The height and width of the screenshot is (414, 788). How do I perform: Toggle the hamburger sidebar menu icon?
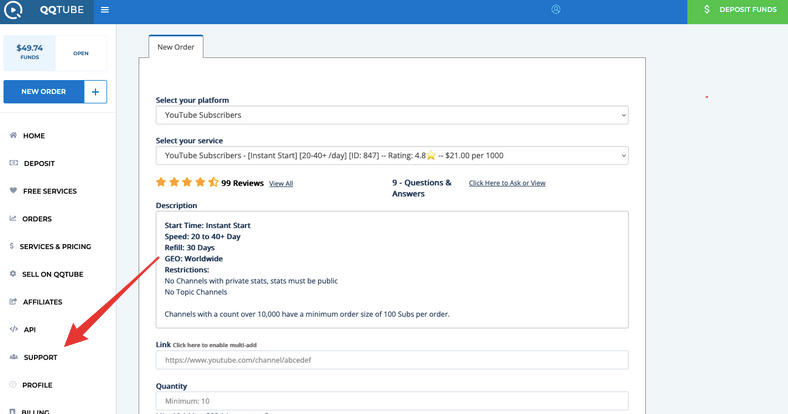105,10
